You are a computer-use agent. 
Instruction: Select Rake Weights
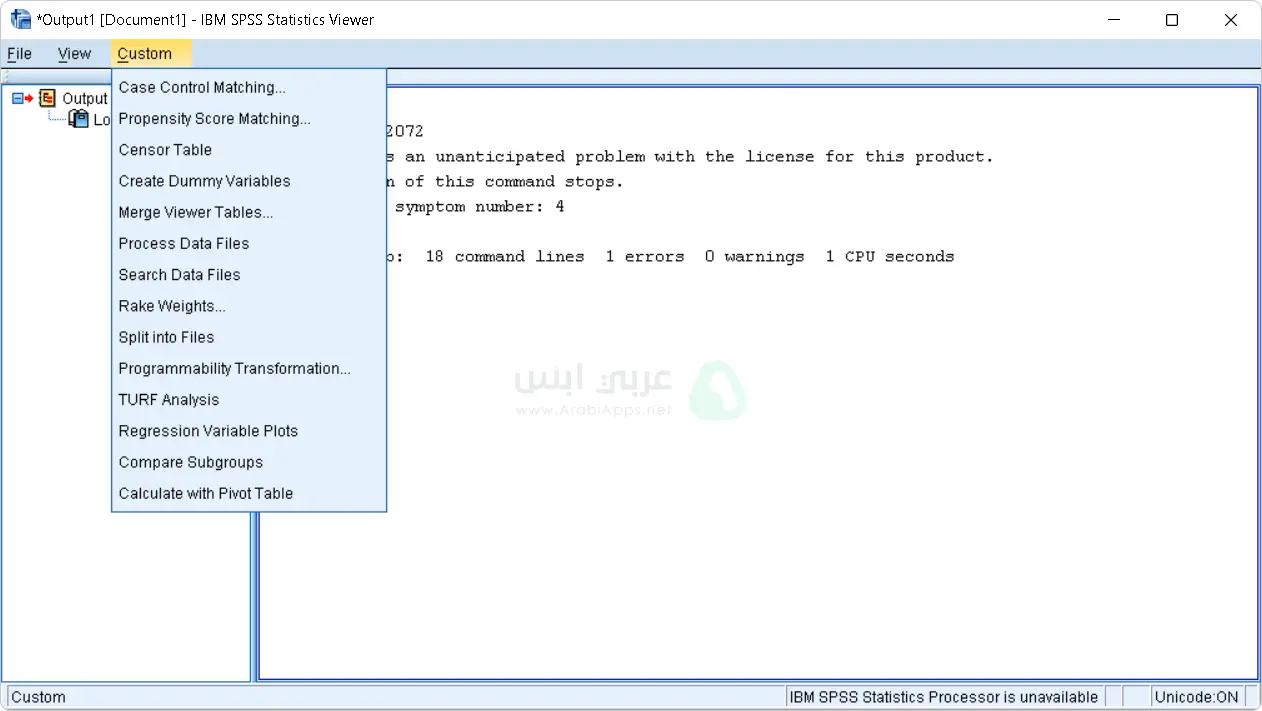point(171,306)
